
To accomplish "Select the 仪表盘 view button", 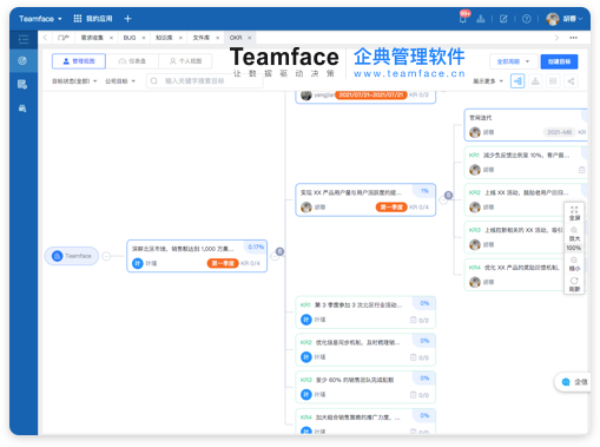I will 132,61.
